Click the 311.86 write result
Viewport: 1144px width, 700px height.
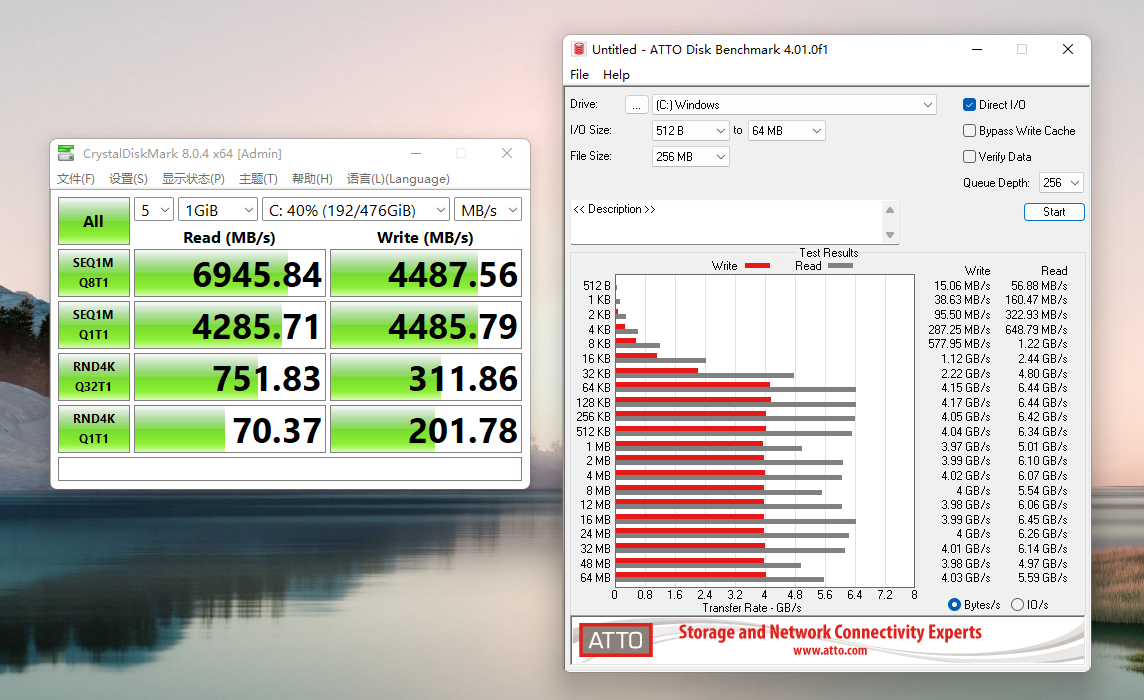tap(426, 377)
